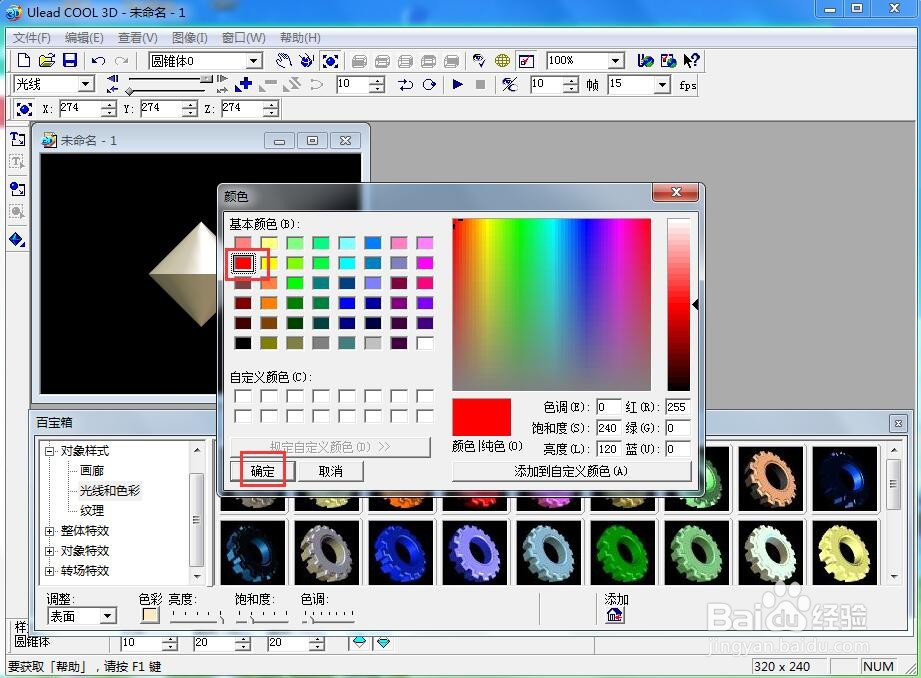
Task: Save the project with the floppy disk icon
Action: pyautogui.click(x=70, y=61)
